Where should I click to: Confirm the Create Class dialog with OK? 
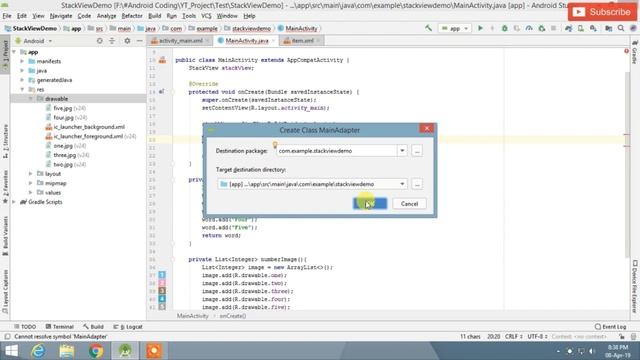coord(370,204)
